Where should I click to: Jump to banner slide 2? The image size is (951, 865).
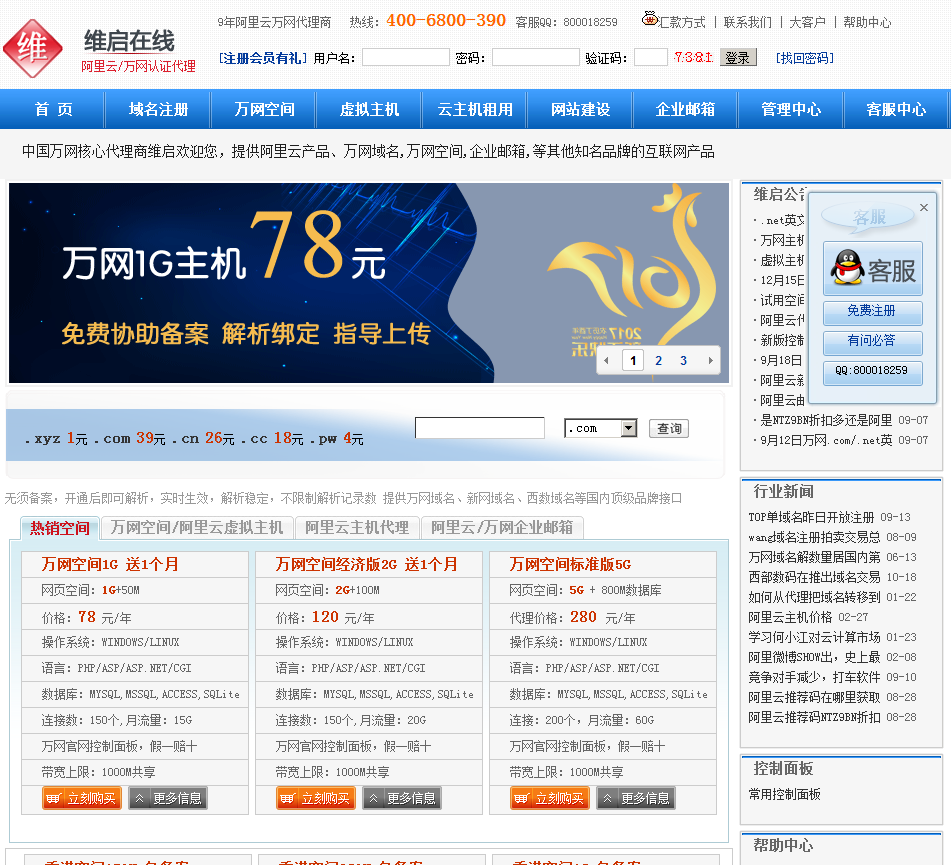click(658, 360)
